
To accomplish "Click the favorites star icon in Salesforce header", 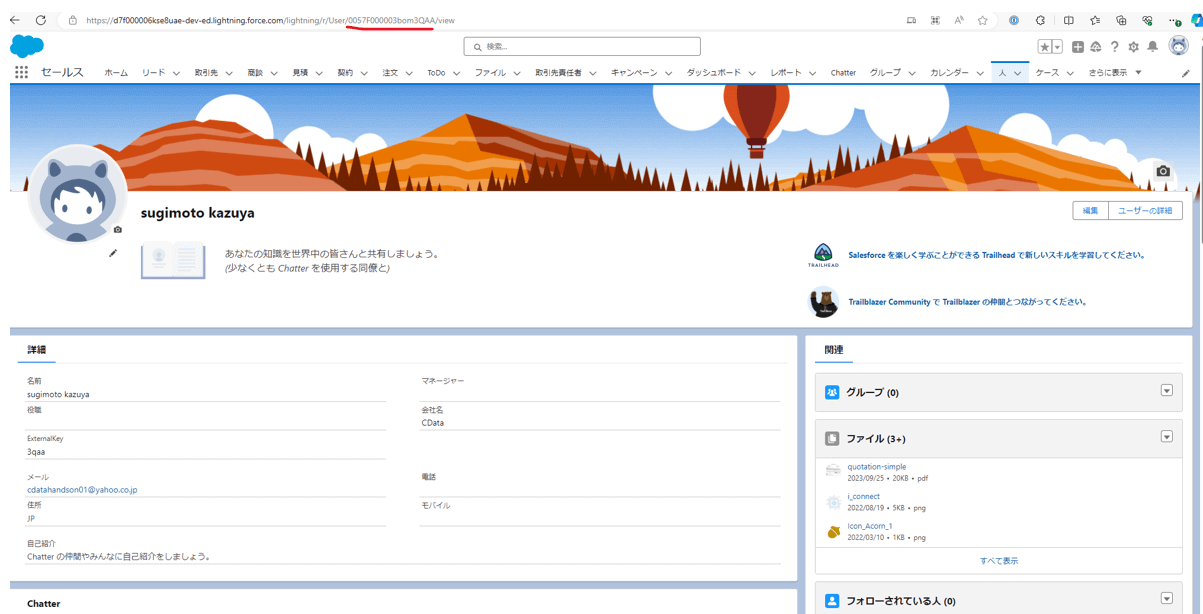I will (x=1044, y=47).
